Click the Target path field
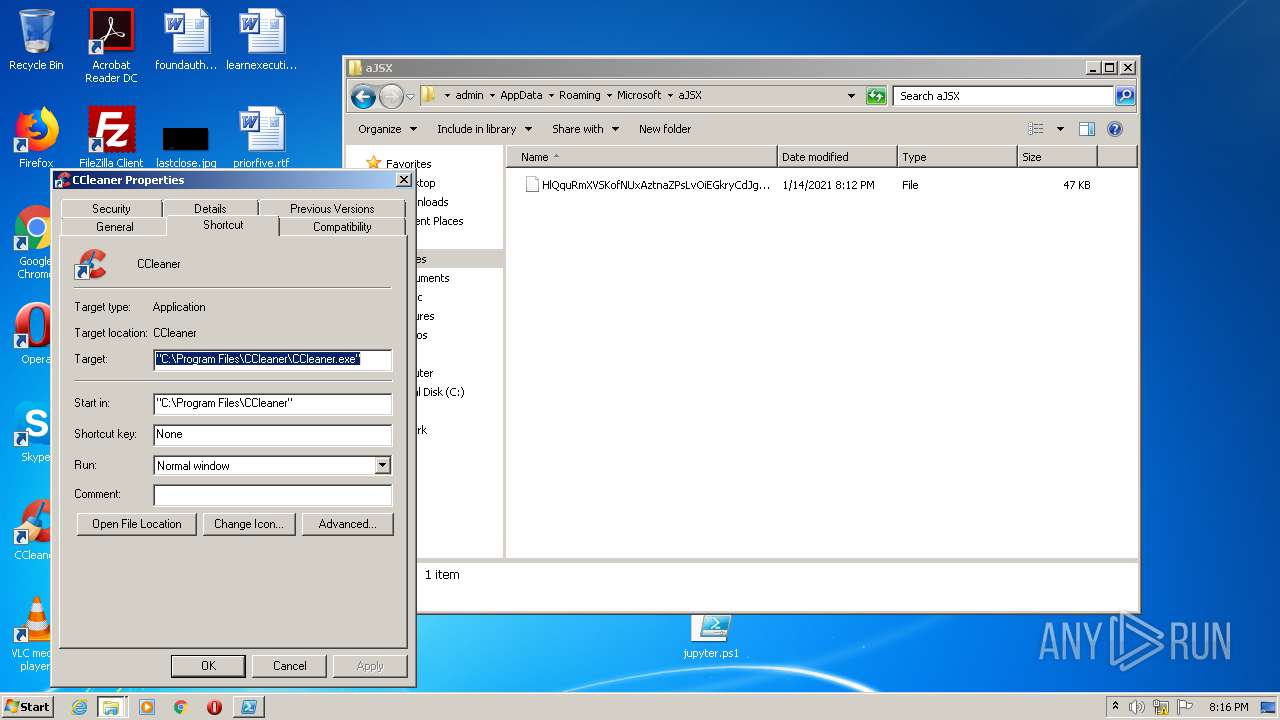The width and height of the screenshot is (1280, 720). click(272, 359)
